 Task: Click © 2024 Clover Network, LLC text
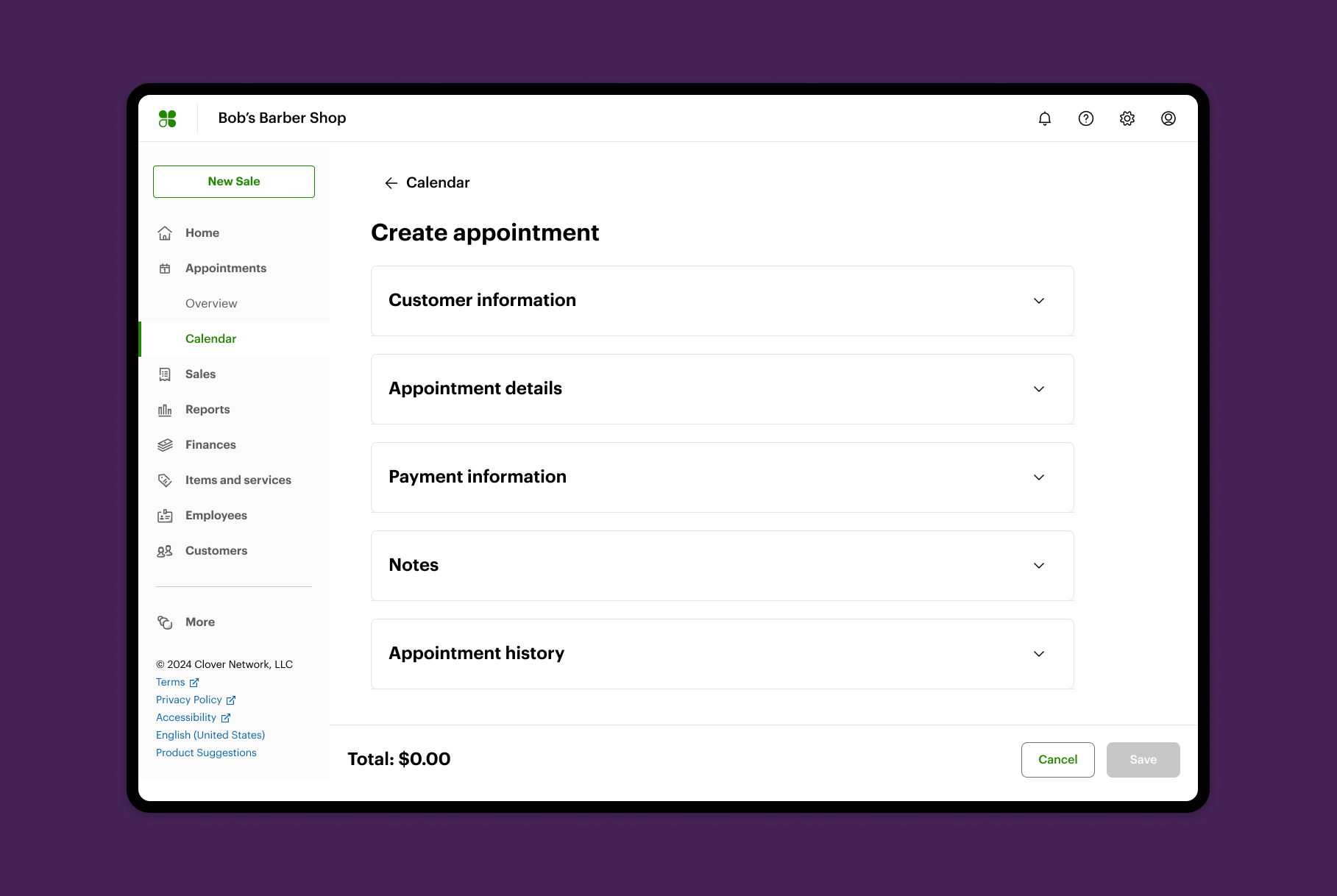click(x=224, y=665)
